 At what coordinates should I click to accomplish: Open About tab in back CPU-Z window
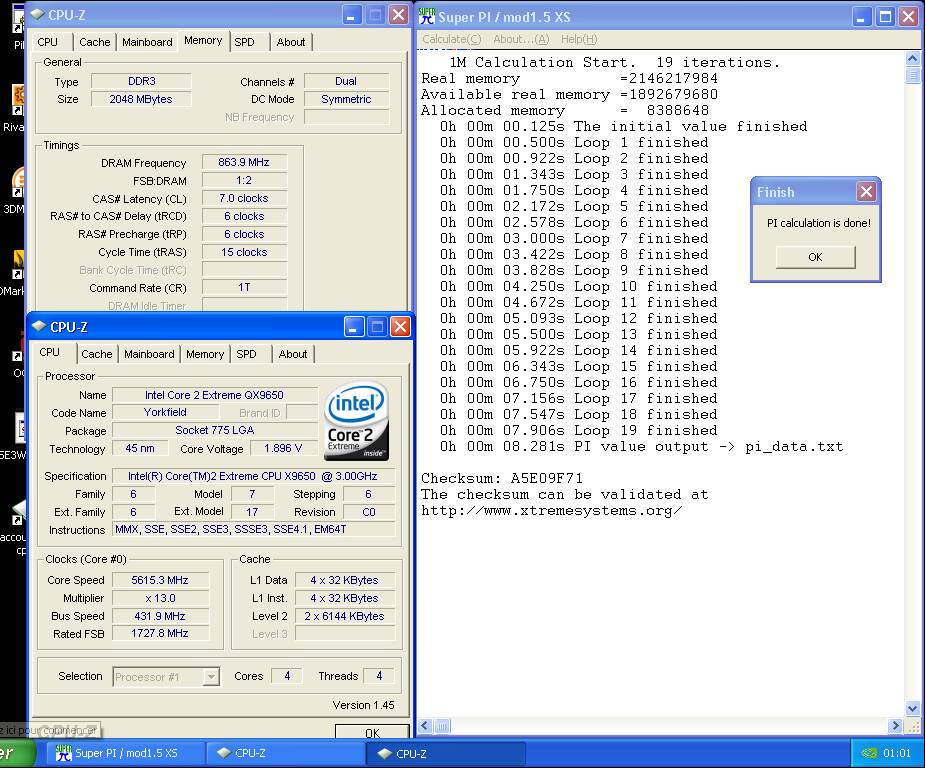[291, 42]
